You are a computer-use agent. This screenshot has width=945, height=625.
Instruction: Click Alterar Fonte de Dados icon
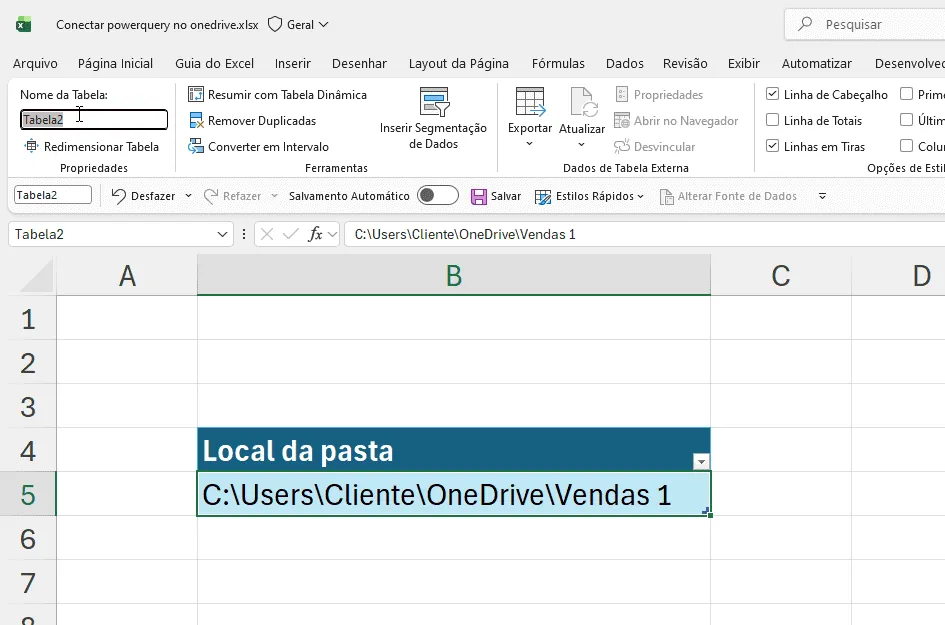[x=667, y=196]
